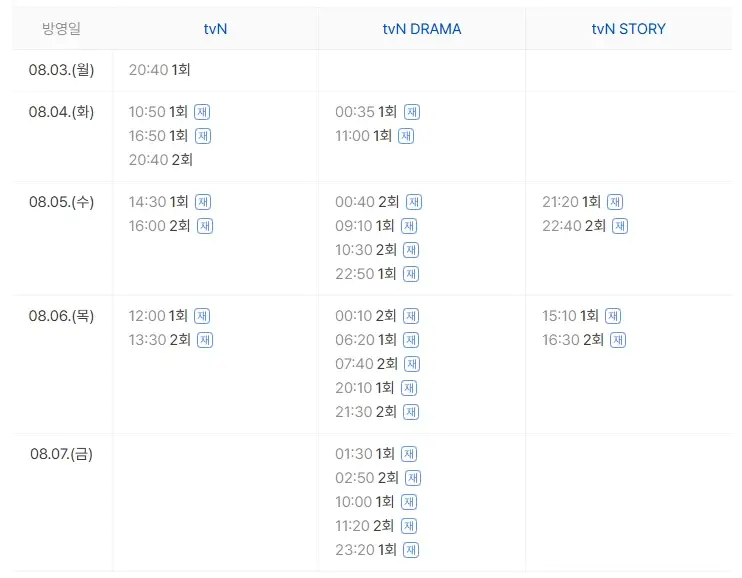This screenshot has width=742, height=578.
Task: Click the 02:50 2회 tvN DRAMA entry
Action: click(x=367, y=478)
